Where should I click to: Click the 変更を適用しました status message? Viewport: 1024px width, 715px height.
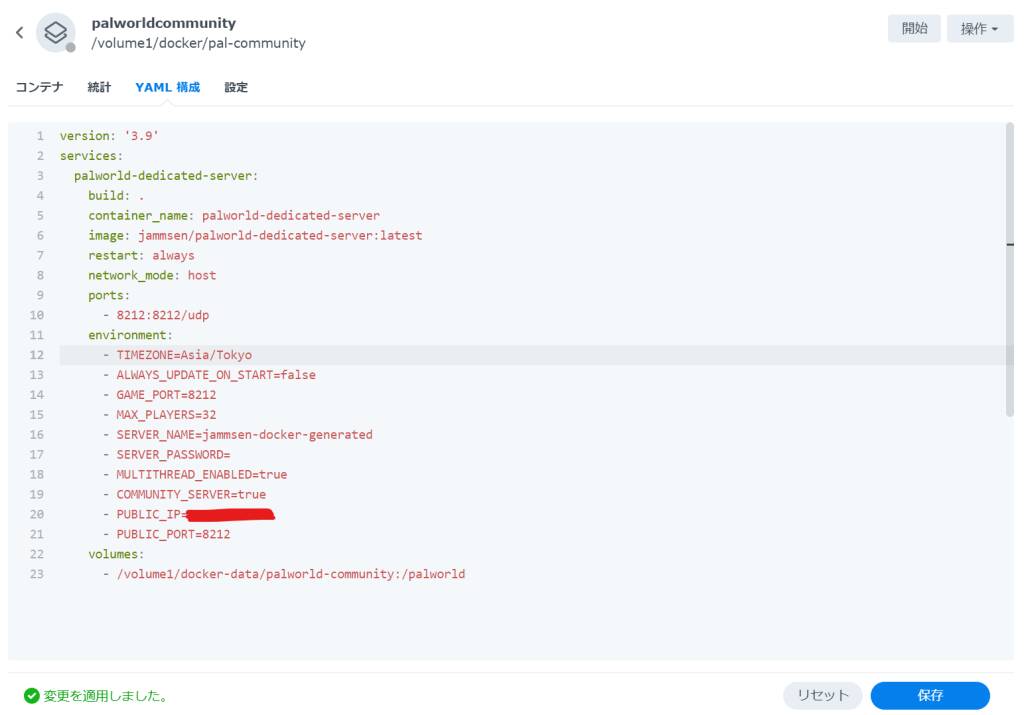point(105,695)
